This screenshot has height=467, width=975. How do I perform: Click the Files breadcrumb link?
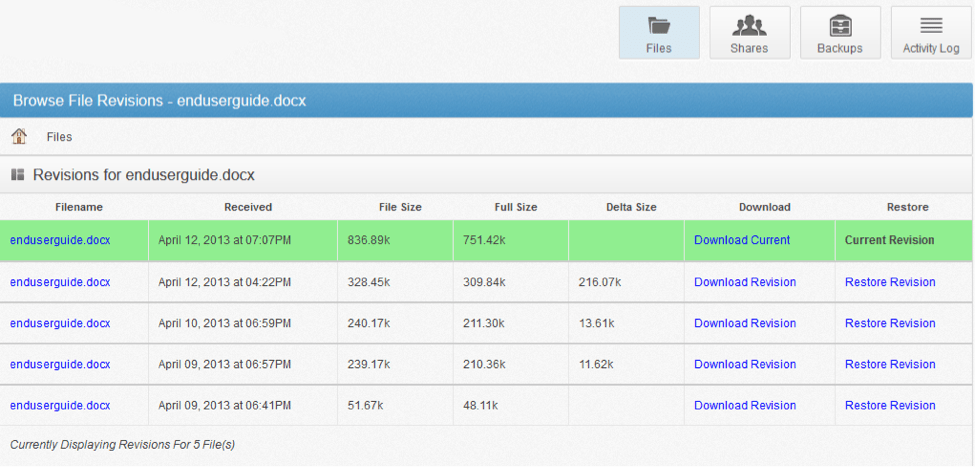(59, 137)
